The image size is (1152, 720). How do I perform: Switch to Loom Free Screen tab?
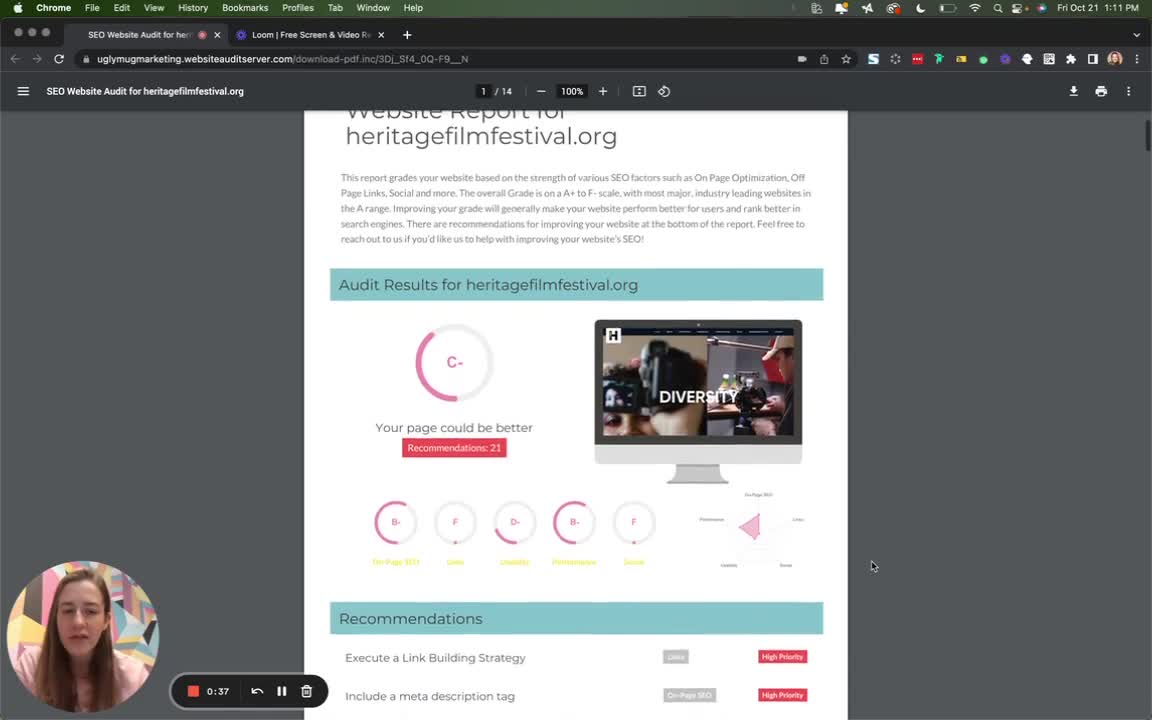point(311,35)
